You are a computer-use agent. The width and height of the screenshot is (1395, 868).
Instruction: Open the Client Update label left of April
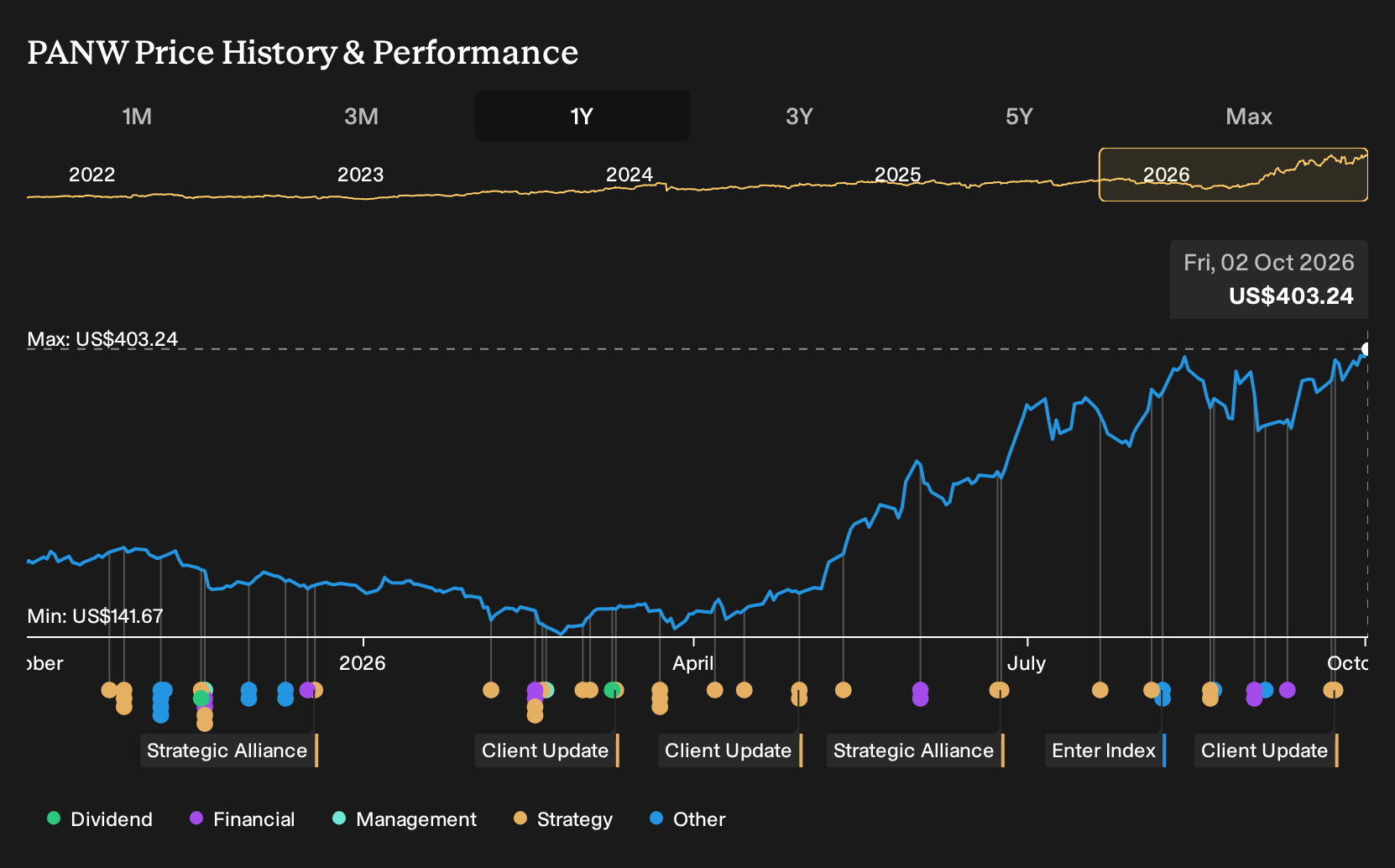point(546,750)
